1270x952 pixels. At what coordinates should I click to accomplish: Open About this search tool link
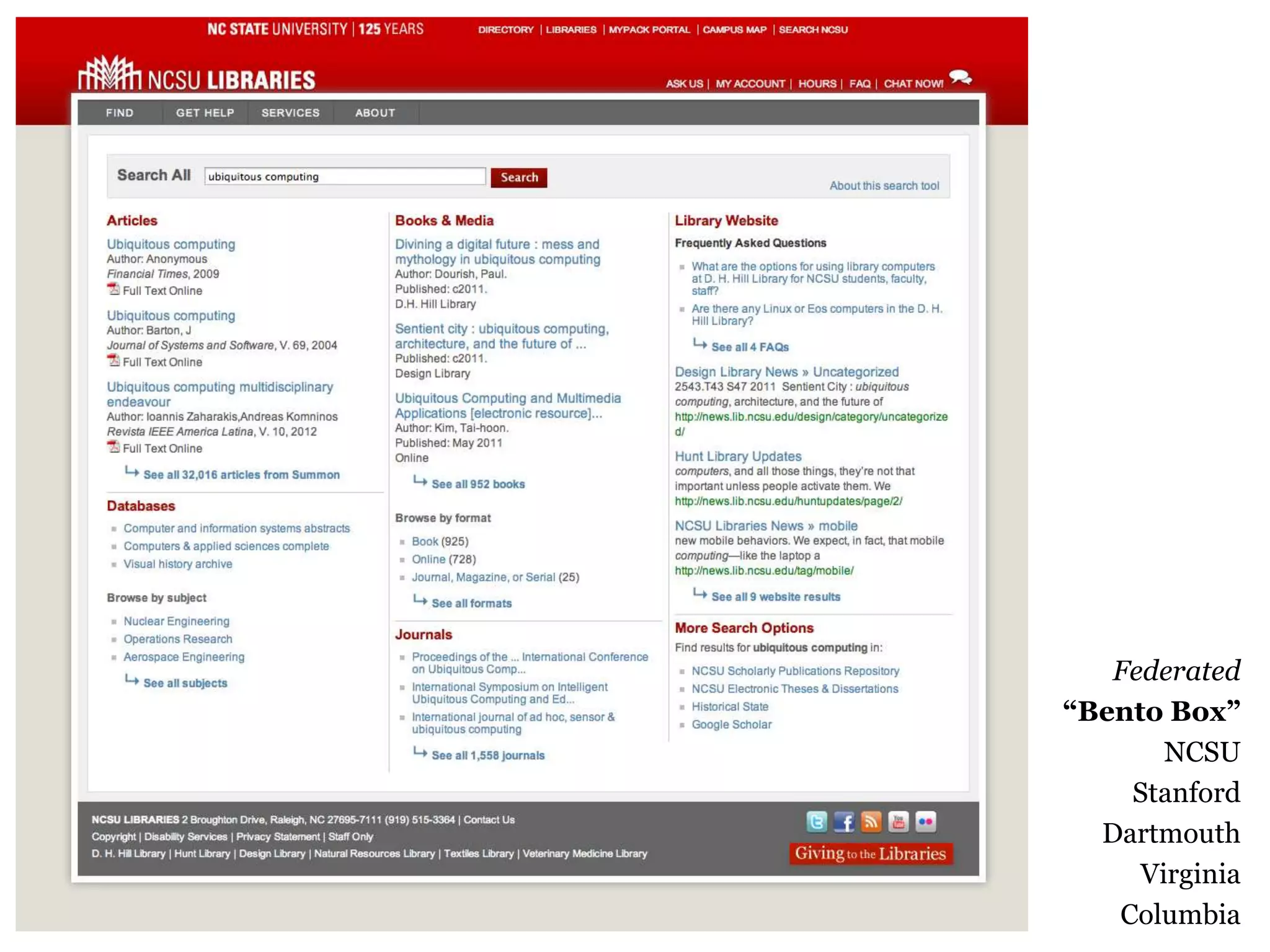click(x=884, y=186)
